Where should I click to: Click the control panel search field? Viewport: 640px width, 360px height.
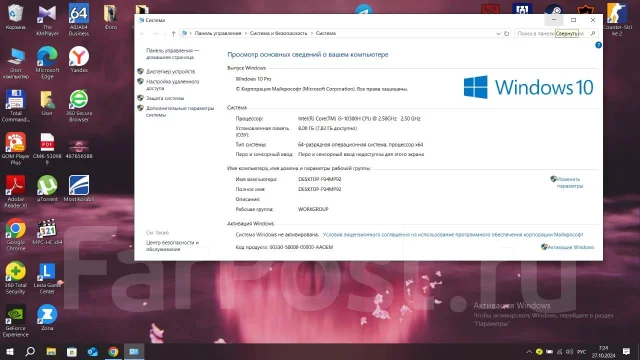tap(556, 33)
